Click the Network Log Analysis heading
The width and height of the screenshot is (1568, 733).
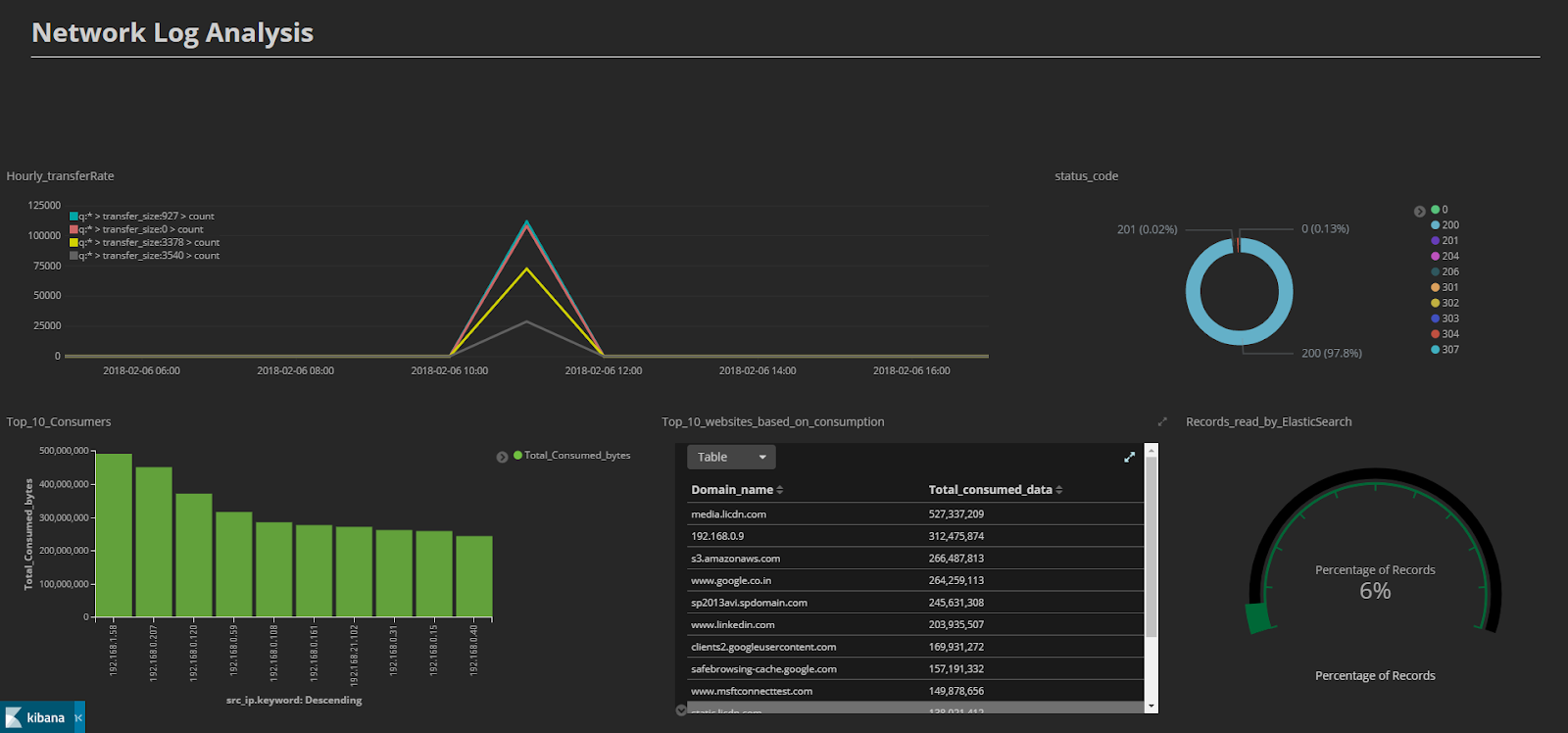pos(172,33)
